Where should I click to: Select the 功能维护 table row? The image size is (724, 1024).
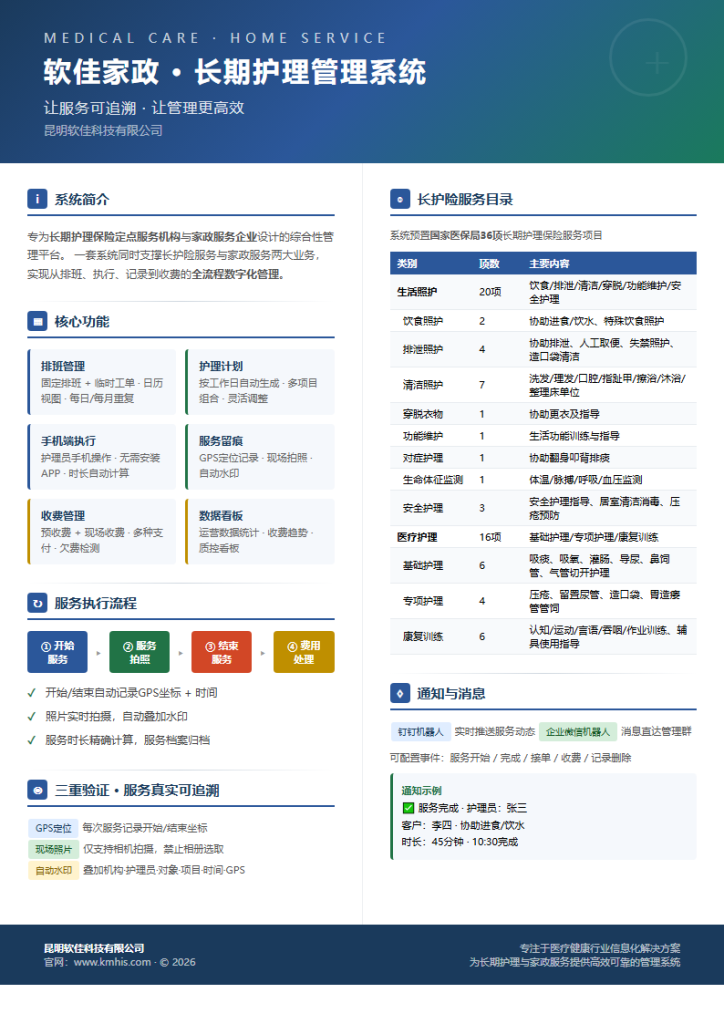543,436
